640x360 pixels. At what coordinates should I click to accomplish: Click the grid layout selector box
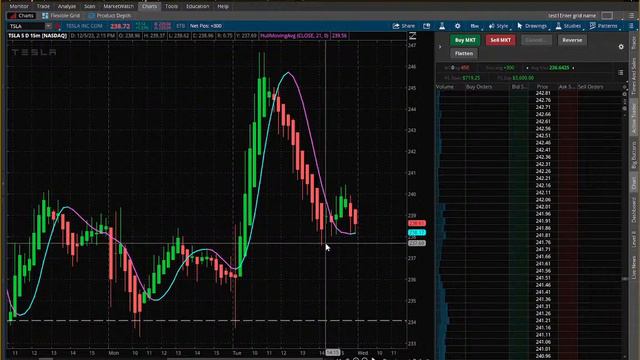607,16
